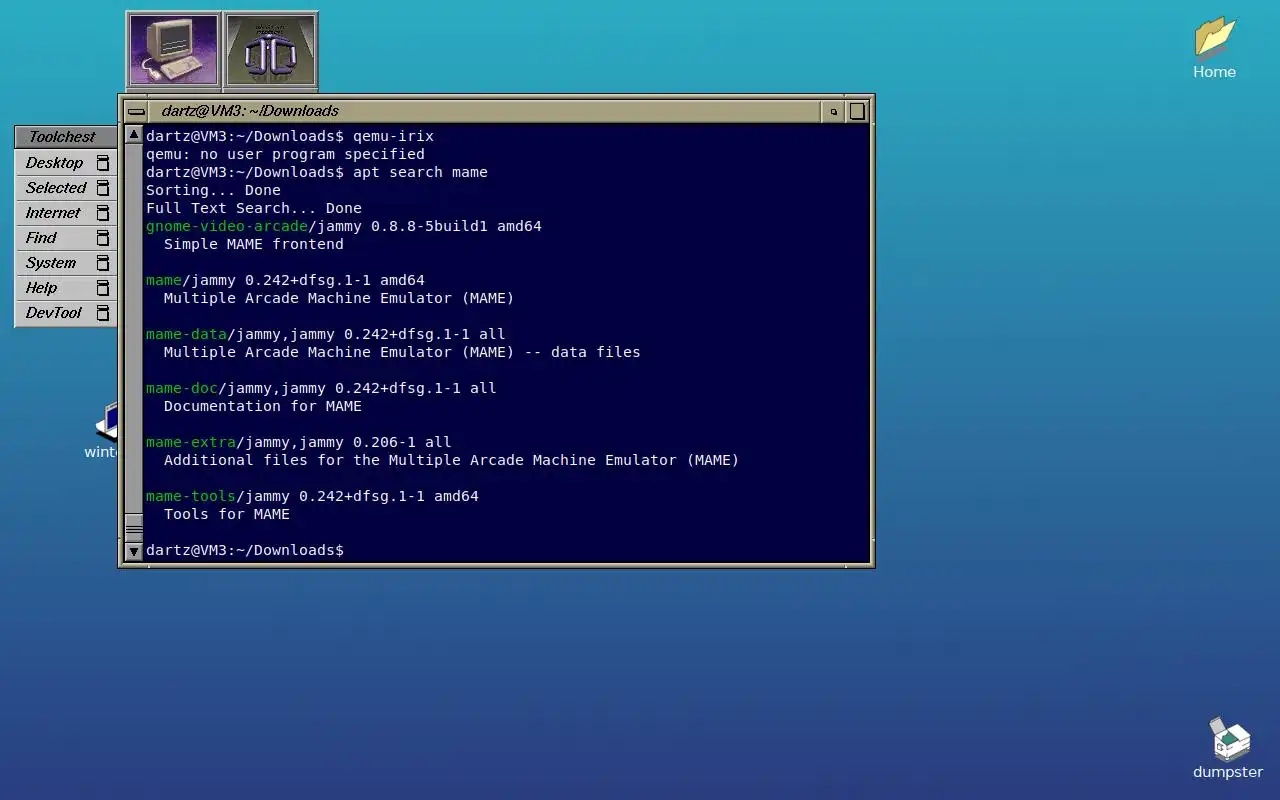Viewport: 1280px width, 800px height.
Task: Open the partially hidden winterm desktop icon
Action: click(104, 430)
